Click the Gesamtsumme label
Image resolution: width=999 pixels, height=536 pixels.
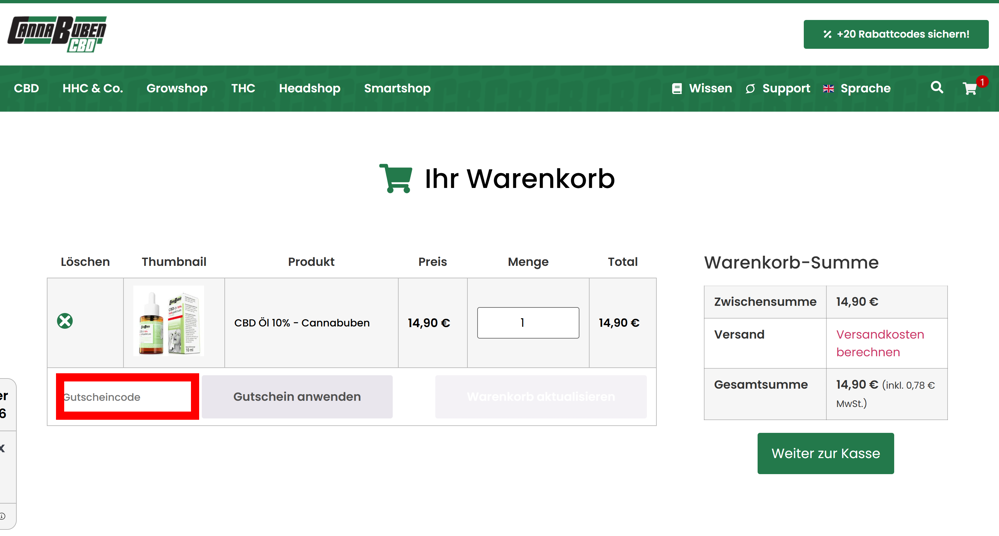[761, 384]
